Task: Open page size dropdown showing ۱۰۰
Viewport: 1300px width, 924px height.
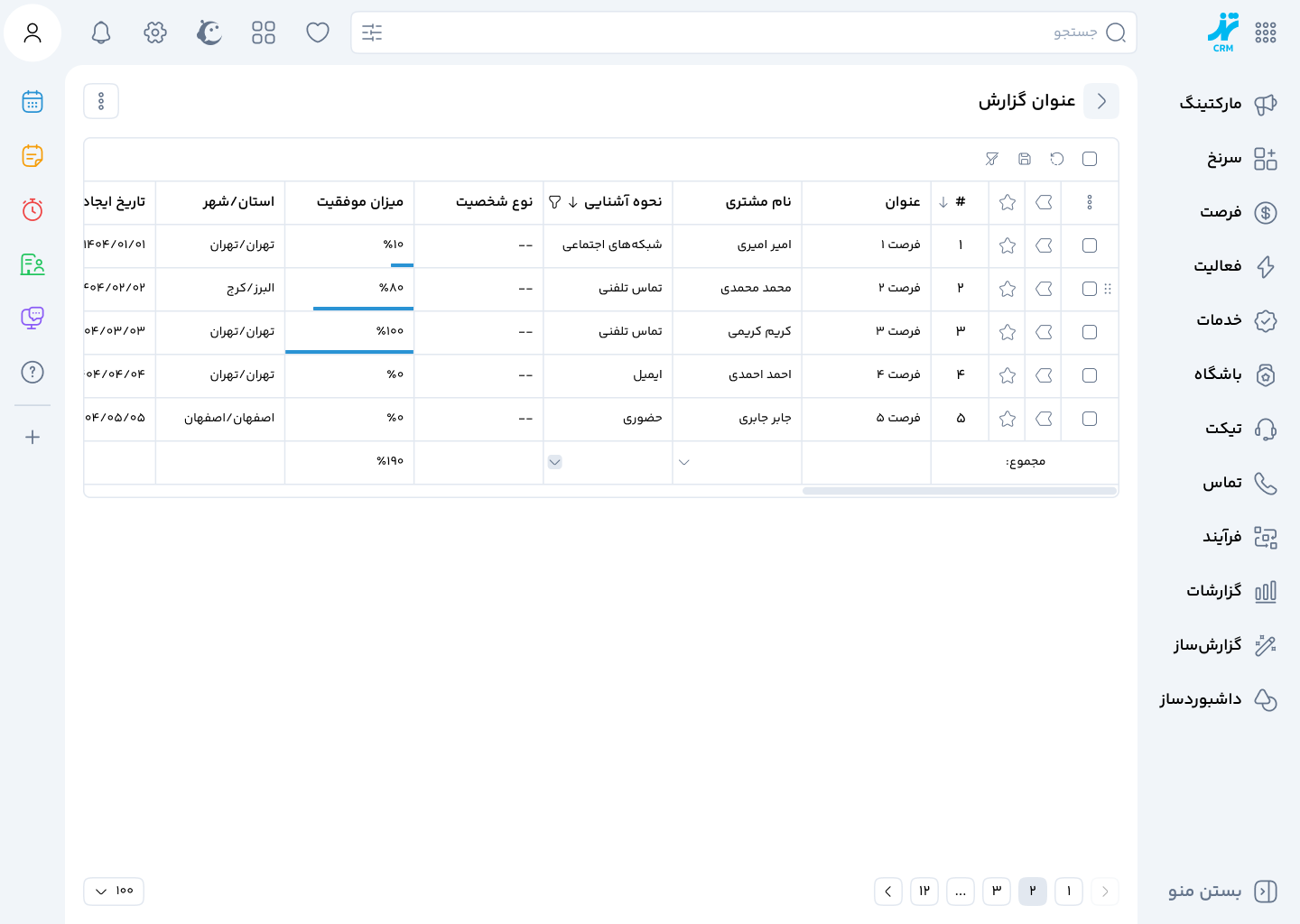Action: 114,892
